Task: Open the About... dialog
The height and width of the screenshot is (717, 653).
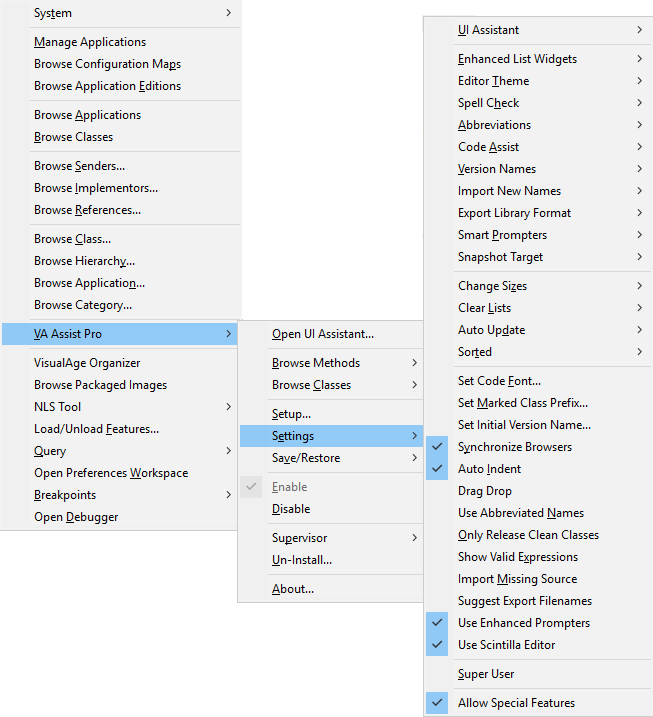Action: tap(292, 589)
